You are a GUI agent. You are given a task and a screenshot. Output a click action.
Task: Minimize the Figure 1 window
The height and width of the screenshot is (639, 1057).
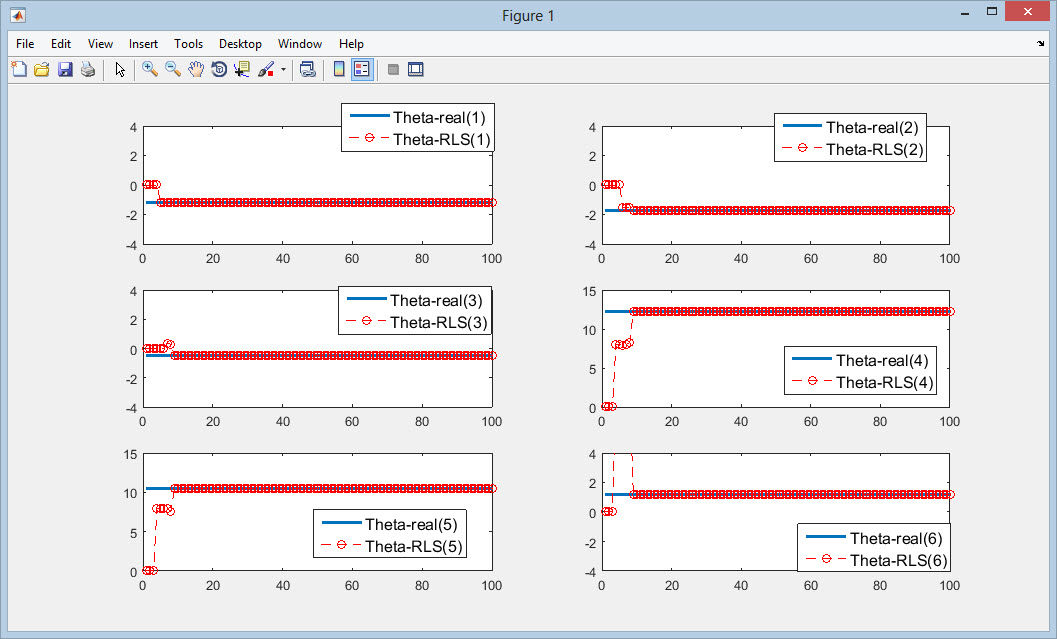(965, 12)
